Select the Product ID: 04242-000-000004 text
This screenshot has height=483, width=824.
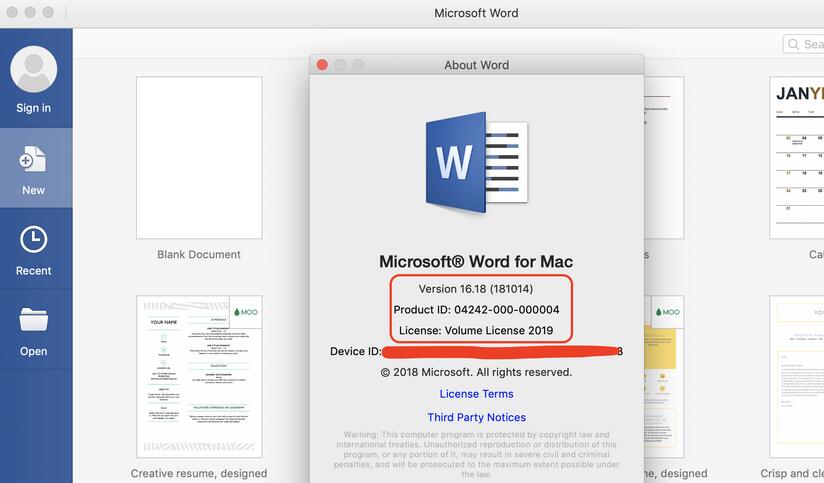[x=477, y=310]
